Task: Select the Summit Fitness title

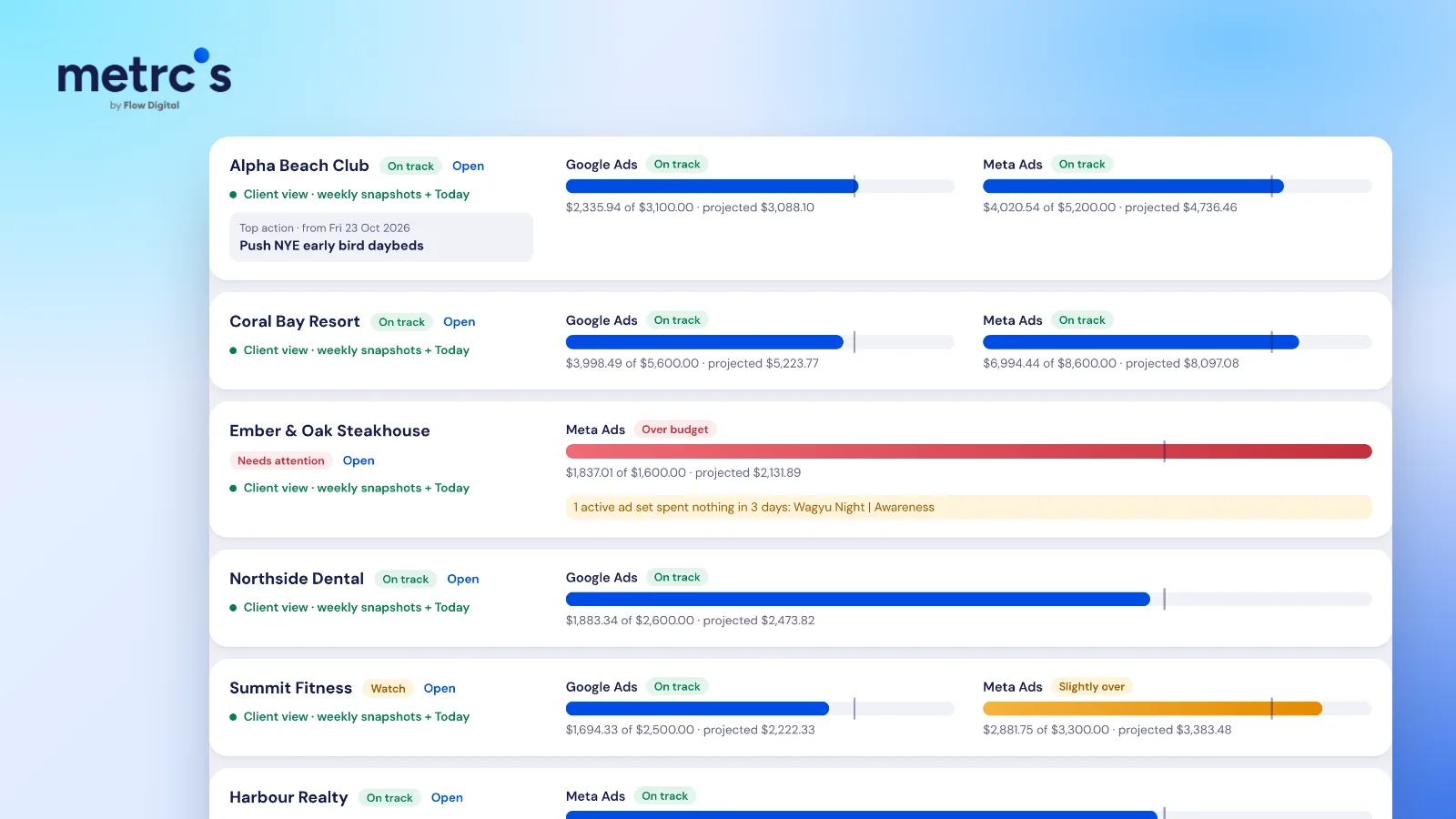Action: pyautogui.click(x=290, y=689)
